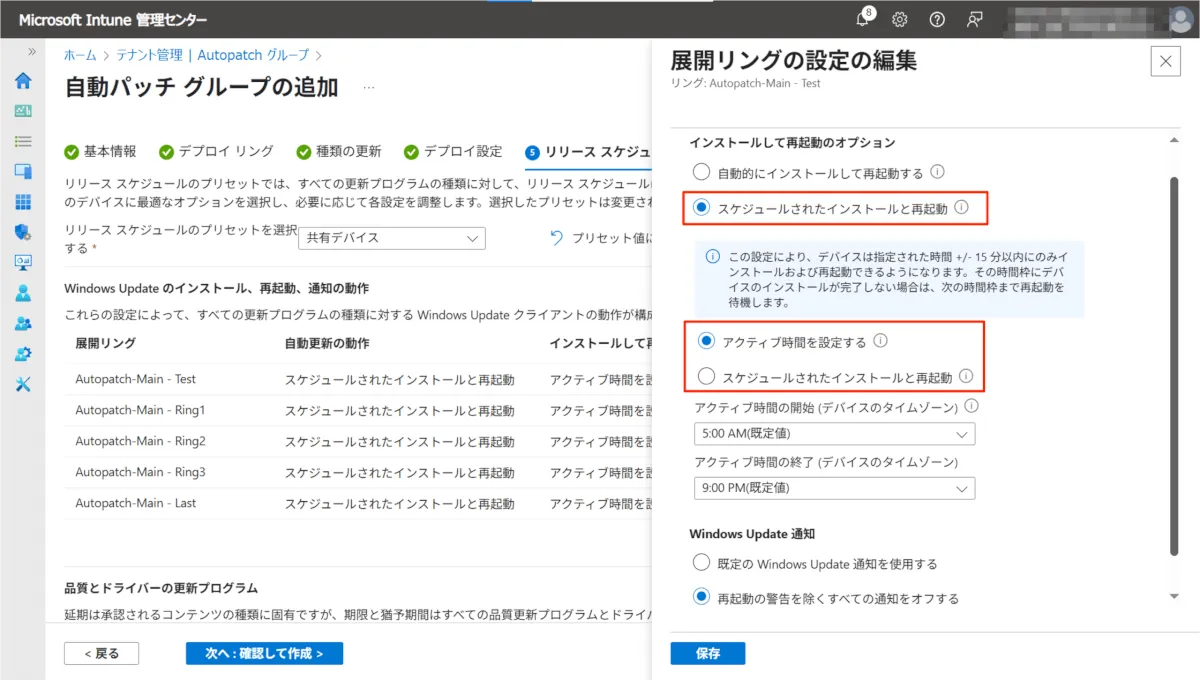Open notifications bell in top bar
This screenshot has width=1200, height=680.
click(x=863, y=19)
